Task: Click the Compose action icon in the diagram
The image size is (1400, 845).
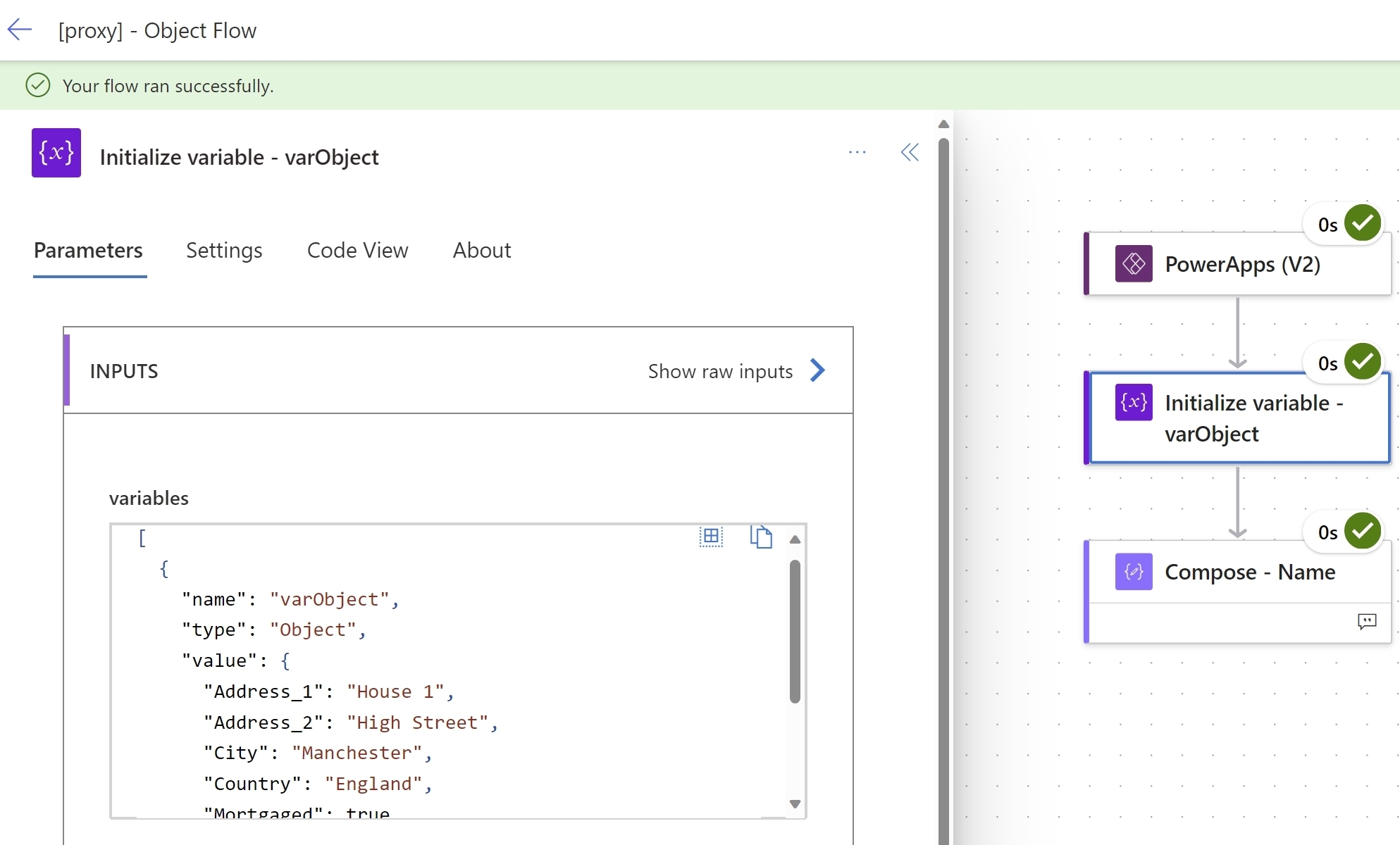Action: click(x=1132, y=572)
